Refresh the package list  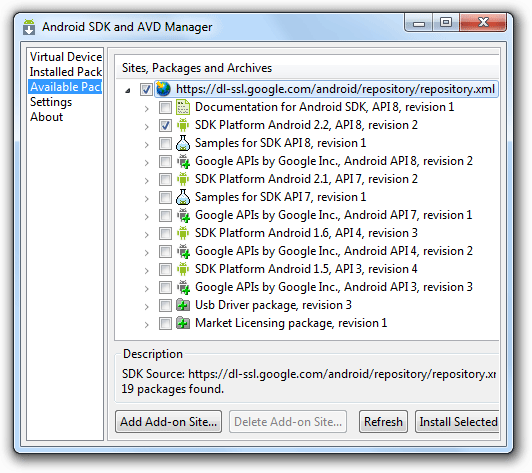point(383,422)
